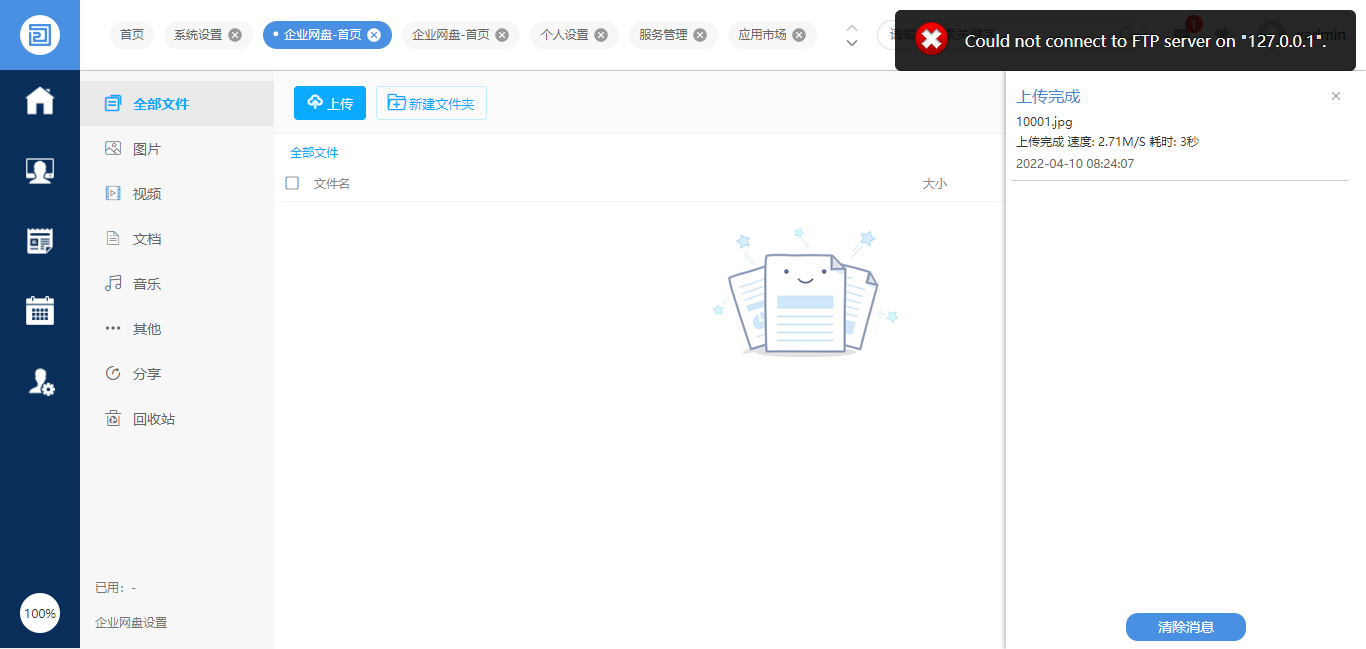
Task: Close the 服务管理 tab
Action: coord(700,35)
